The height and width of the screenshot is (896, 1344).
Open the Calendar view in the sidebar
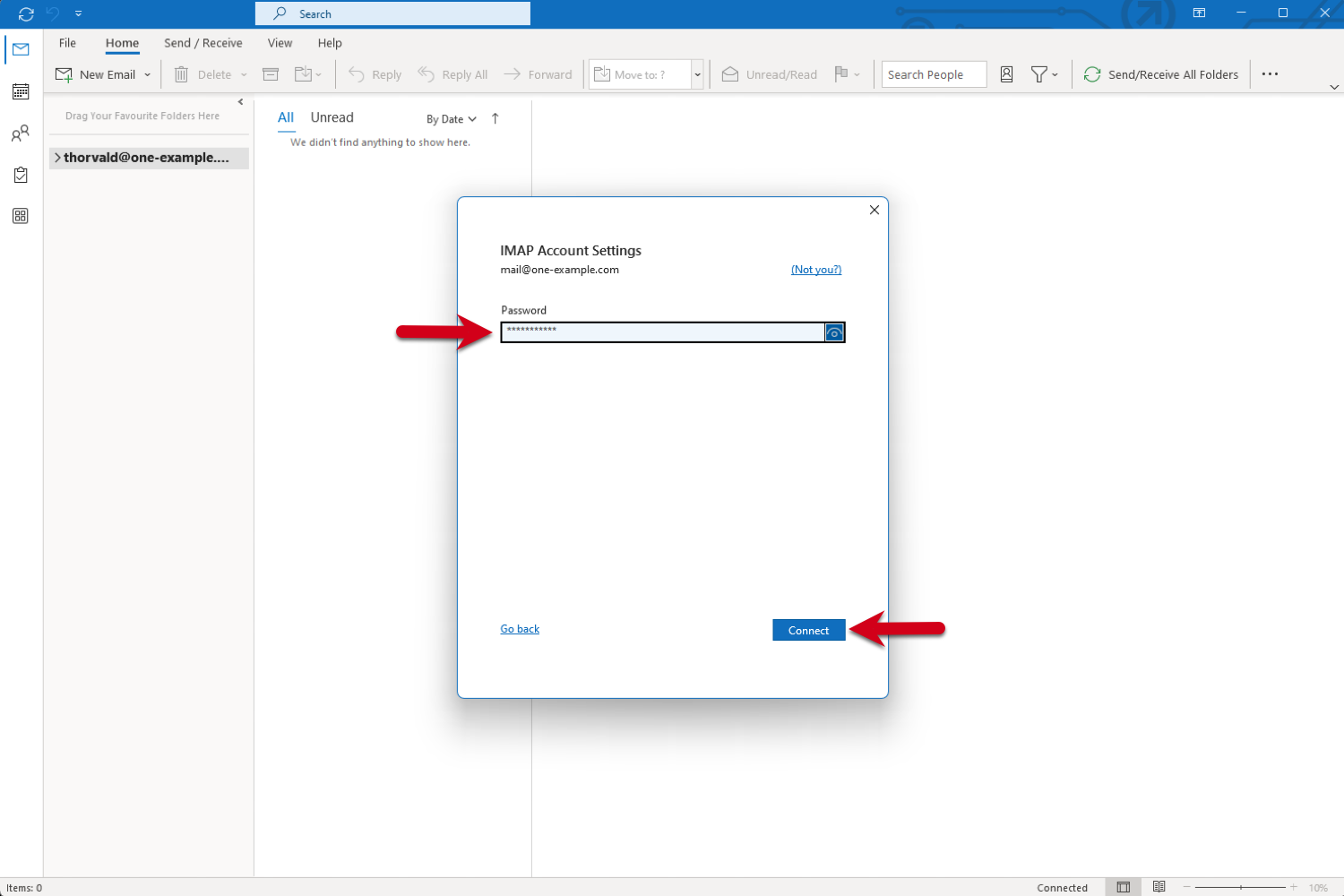pos(21,91)
